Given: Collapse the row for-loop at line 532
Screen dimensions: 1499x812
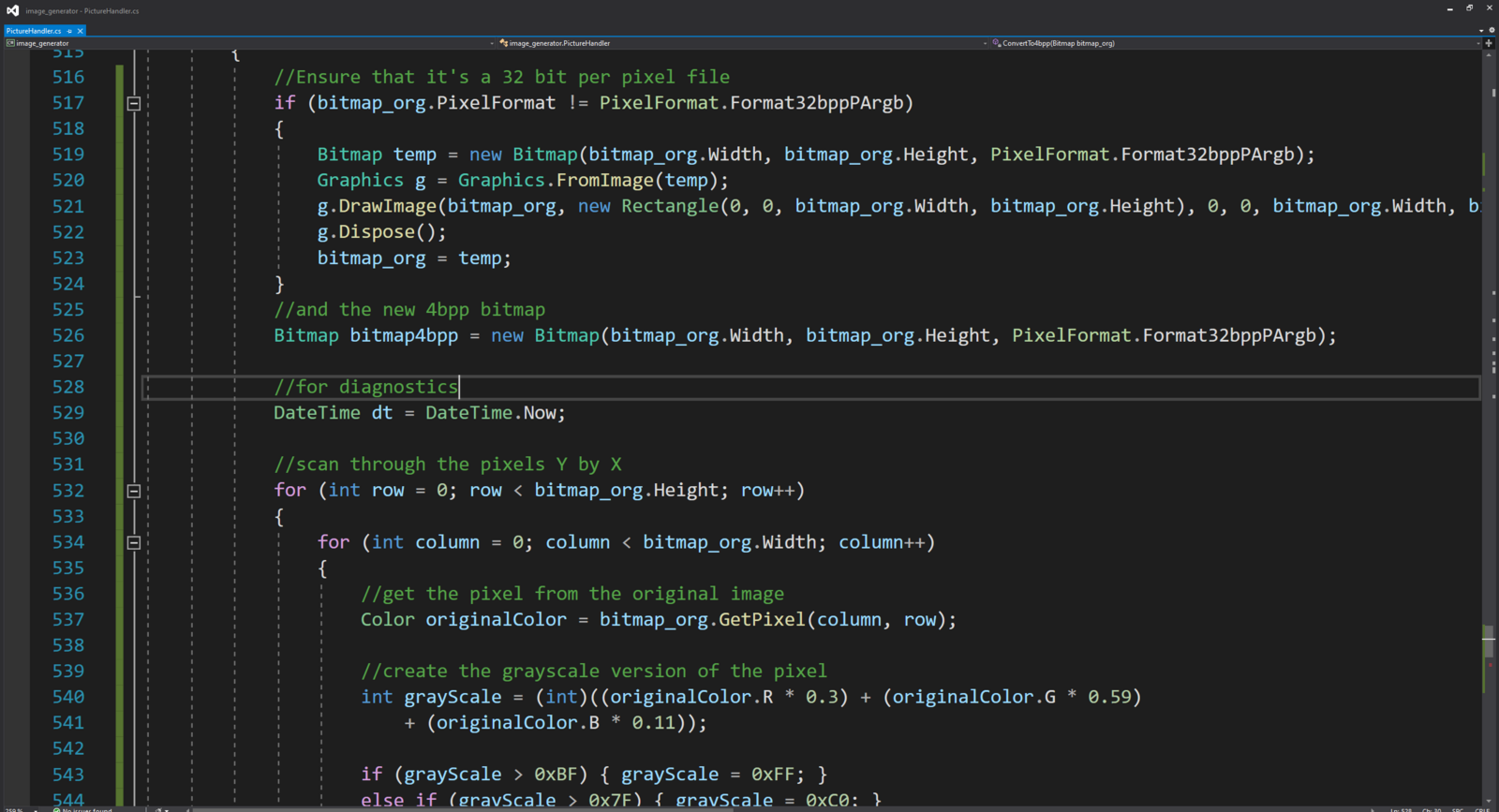Looking at the screenshot, I should [134, 491].
